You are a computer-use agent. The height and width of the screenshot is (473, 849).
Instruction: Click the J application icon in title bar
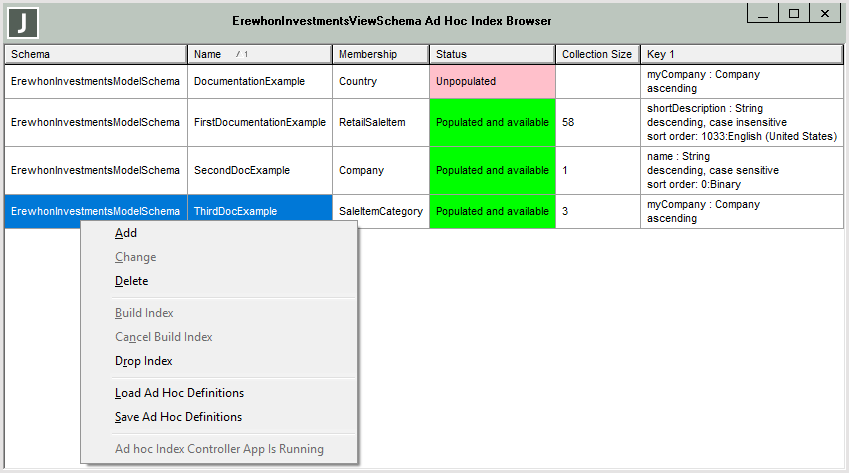23,22
